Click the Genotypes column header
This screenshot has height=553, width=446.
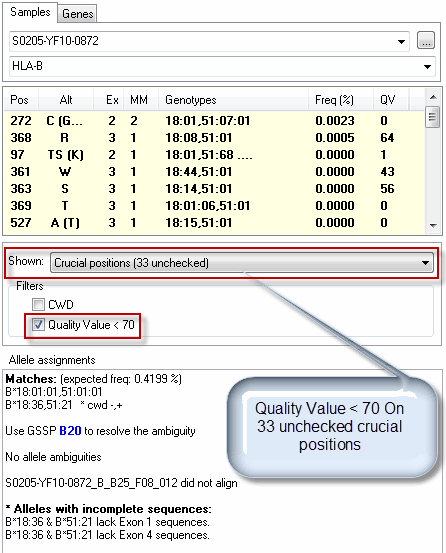coord(190,100)
